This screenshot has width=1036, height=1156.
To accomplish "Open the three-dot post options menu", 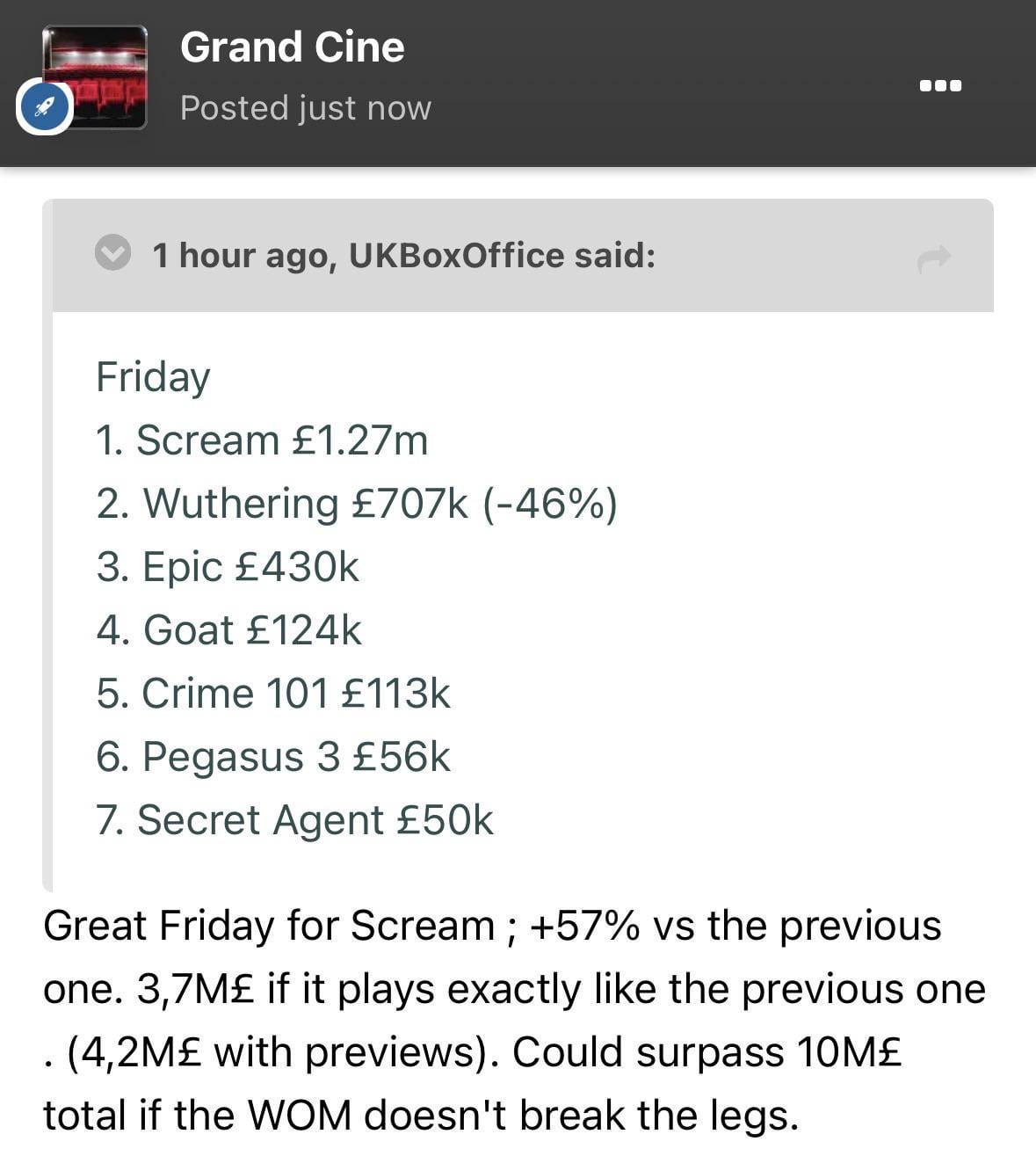I will point(939,86).
